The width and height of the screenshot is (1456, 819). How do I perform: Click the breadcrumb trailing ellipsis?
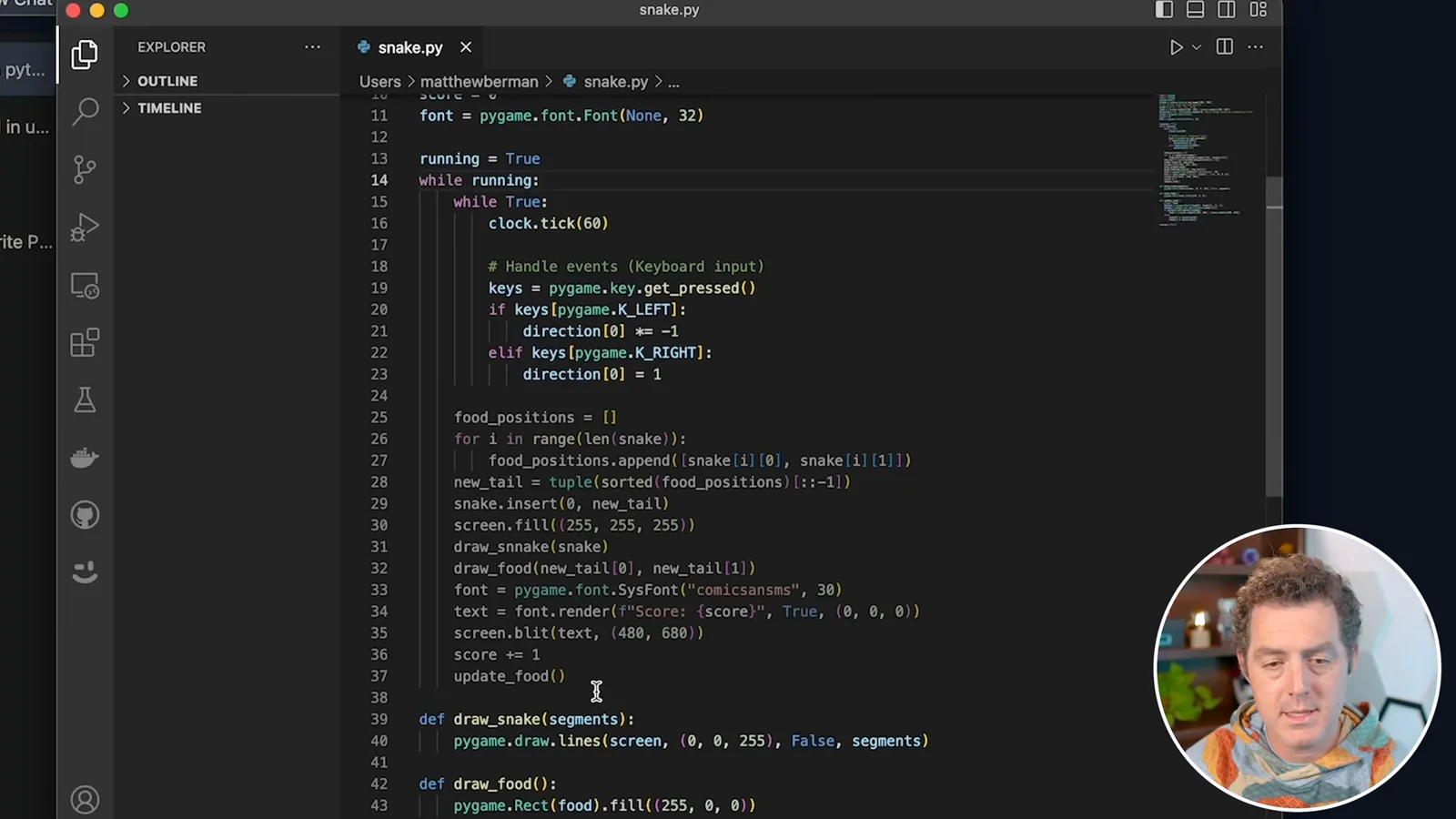pos(673,82)
